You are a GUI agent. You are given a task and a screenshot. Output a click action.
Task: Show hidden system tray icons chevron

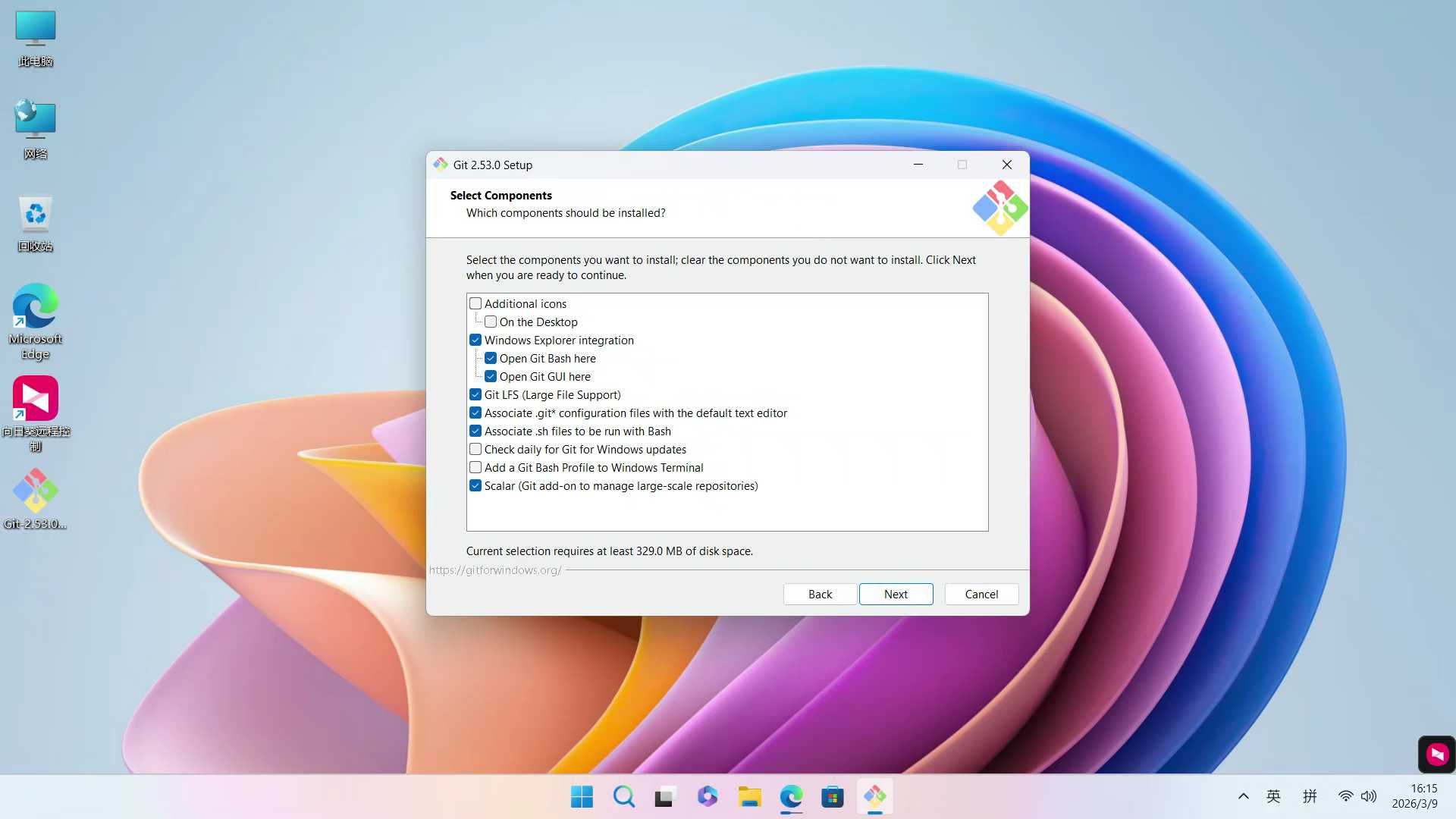click(1243, 796)
